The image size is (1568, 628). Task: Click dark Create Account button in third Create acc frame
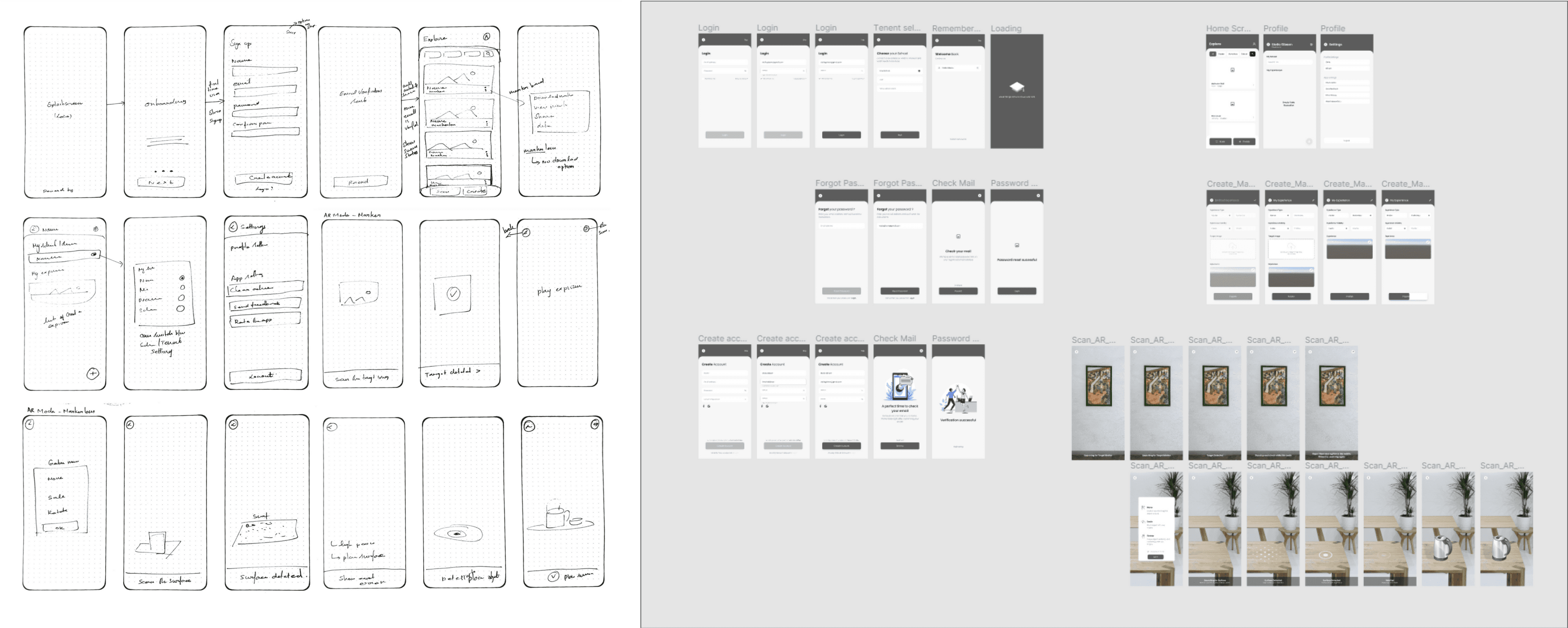click(841, 446)
